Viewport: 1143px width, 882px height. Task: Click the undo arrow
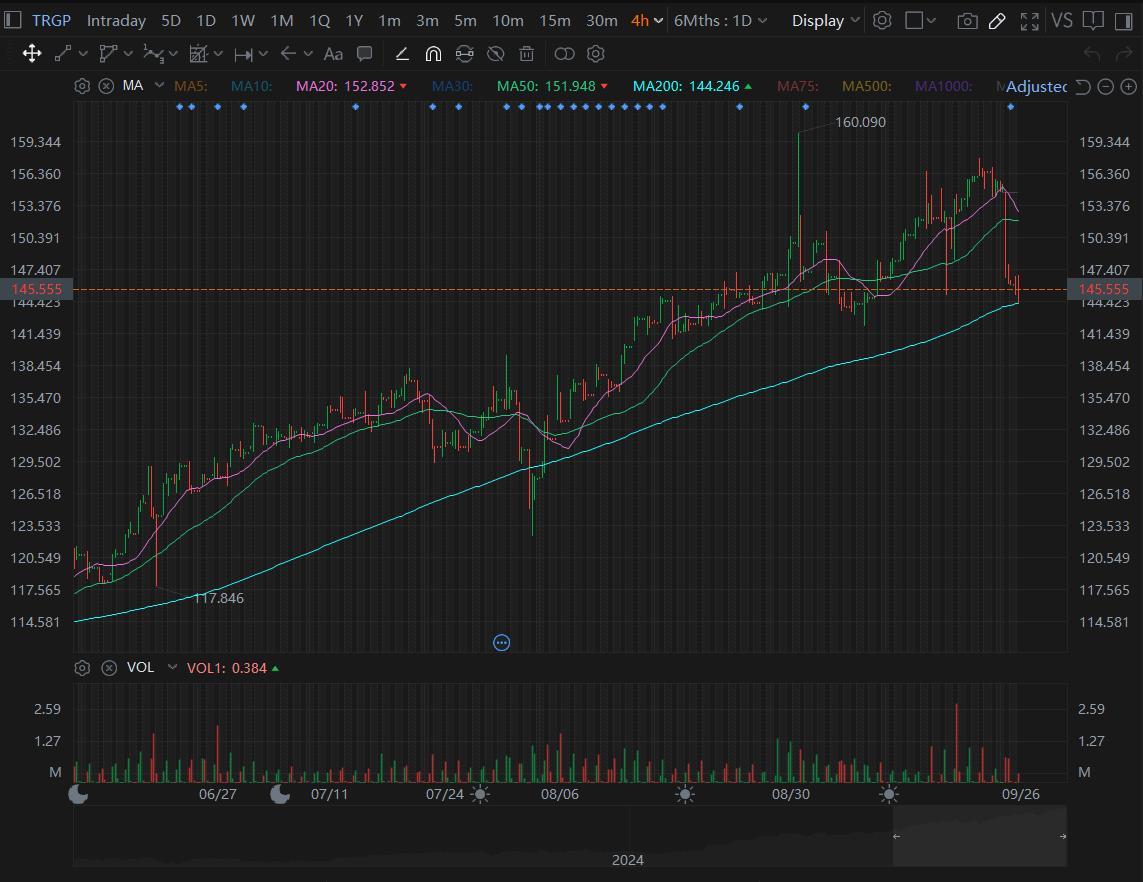point(1091,53)
